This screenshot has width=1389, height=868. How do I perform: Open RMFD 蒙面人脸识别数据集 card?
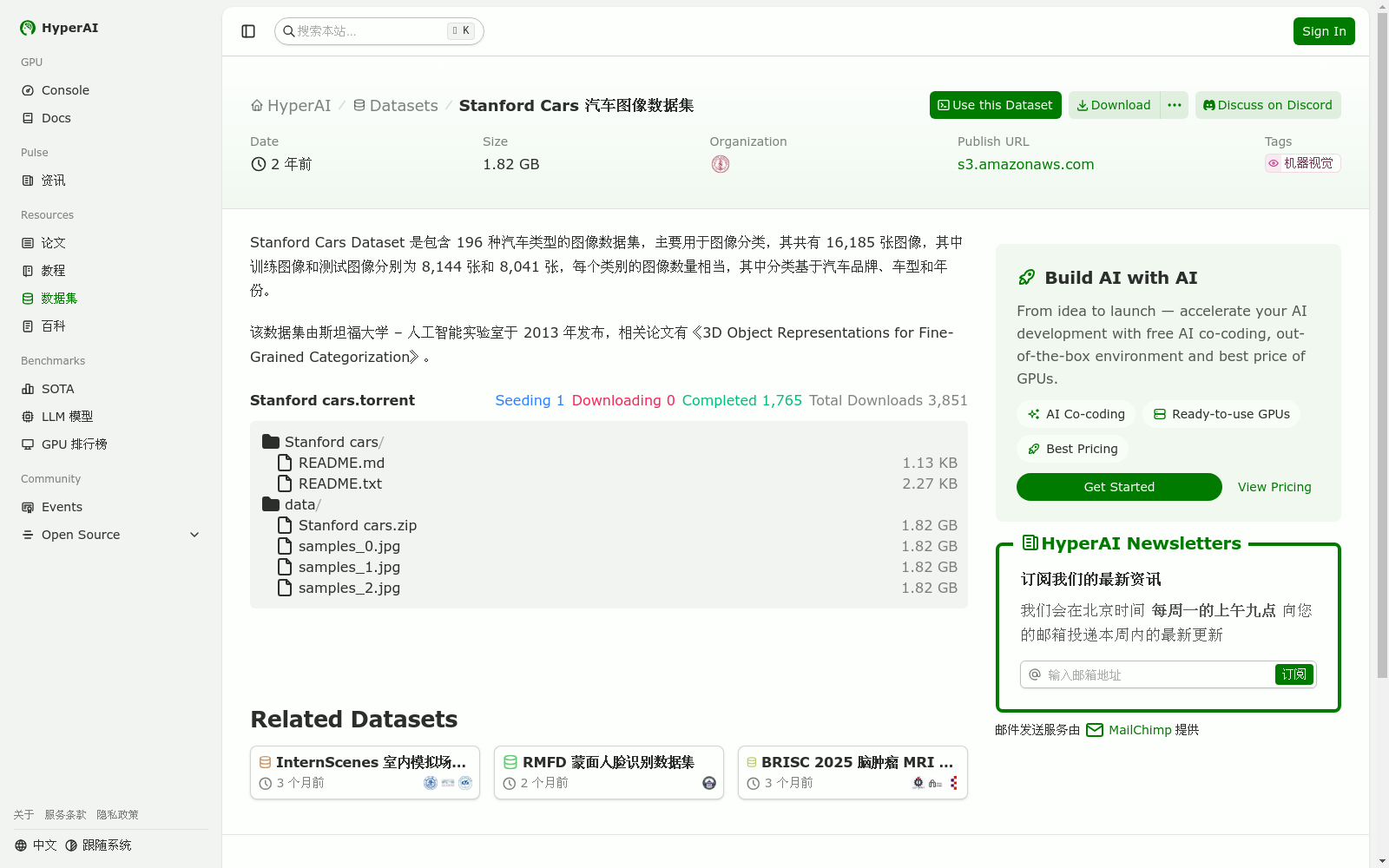click(609, 773)
